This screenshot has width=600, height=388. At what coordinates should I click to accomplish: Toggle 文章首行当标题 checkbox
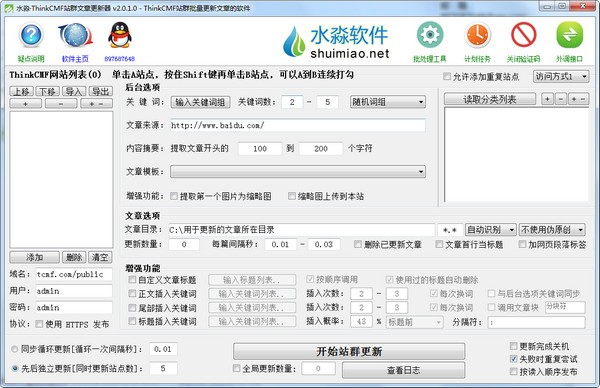pyautogui.click(x=439, y=244)
